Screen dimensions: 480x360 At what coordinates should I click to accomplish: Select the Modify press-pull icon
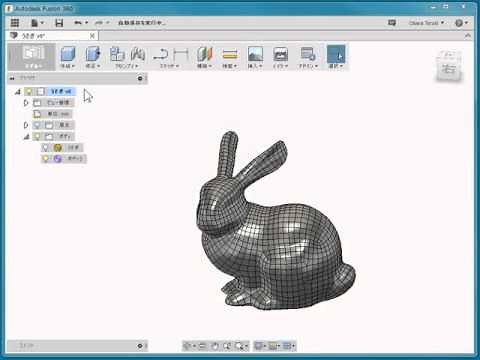pyautogui.click(x=93, y=54)
